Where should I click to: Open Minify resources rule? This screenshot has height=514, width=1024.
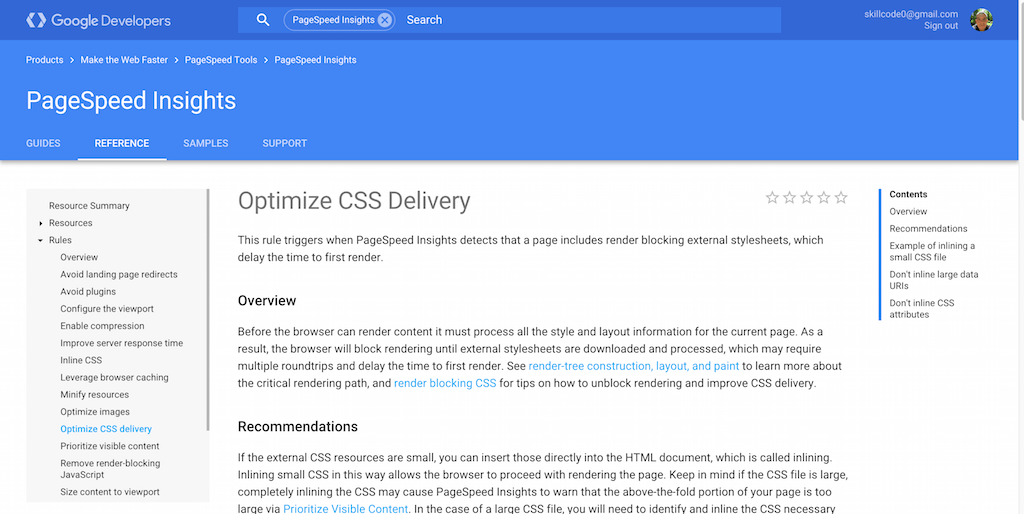coord(95,394)
